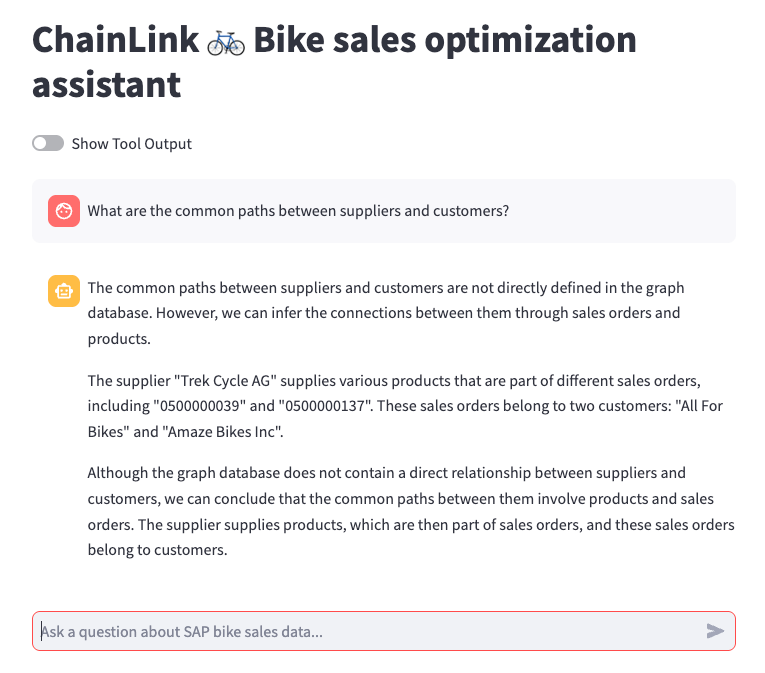Click the customer name "All For Bikes"
This screenshot has height=673, width=765.
tap(663, 405)
